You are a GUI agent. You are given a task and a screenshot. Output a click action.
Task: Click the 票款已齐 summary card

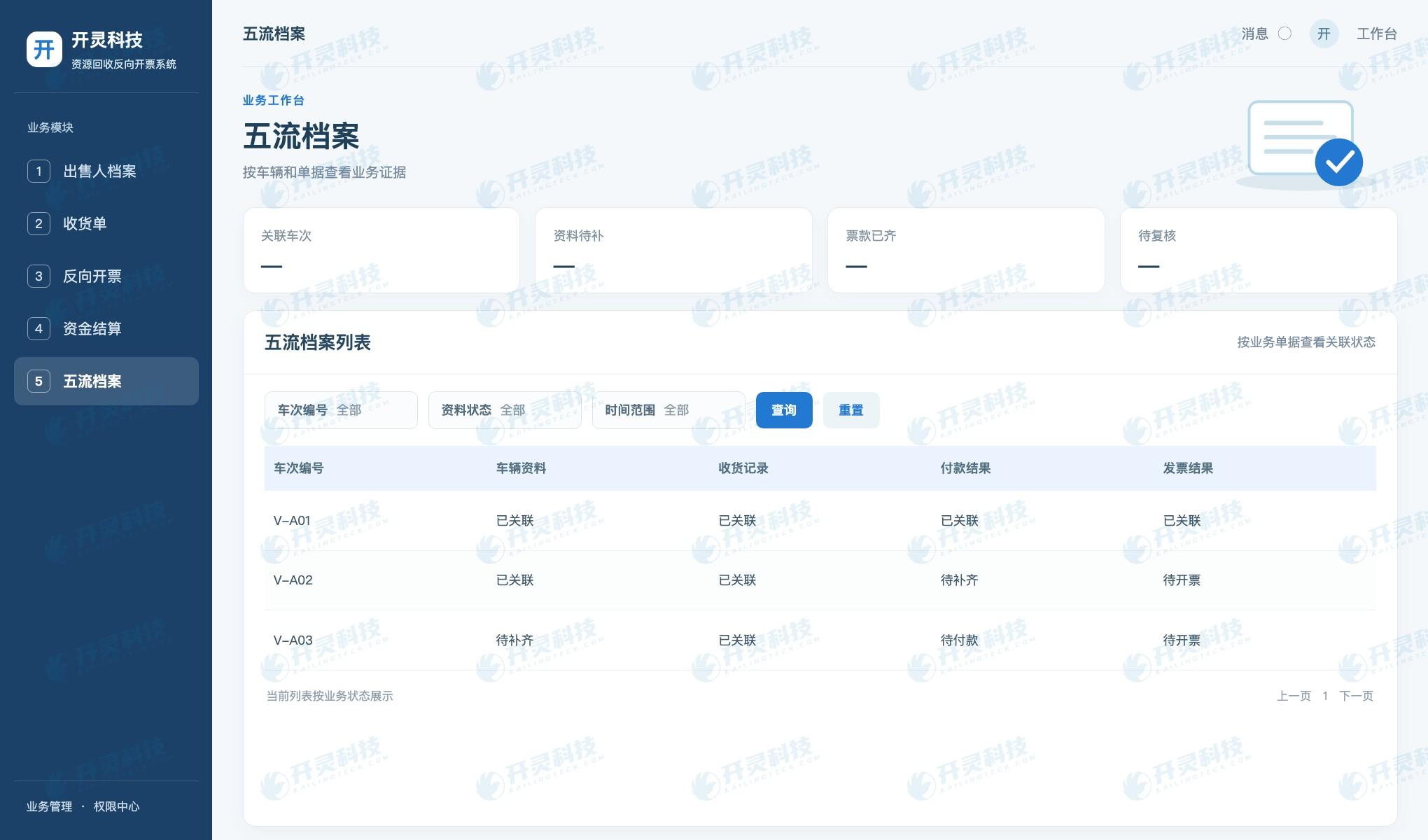coord(966,250)
